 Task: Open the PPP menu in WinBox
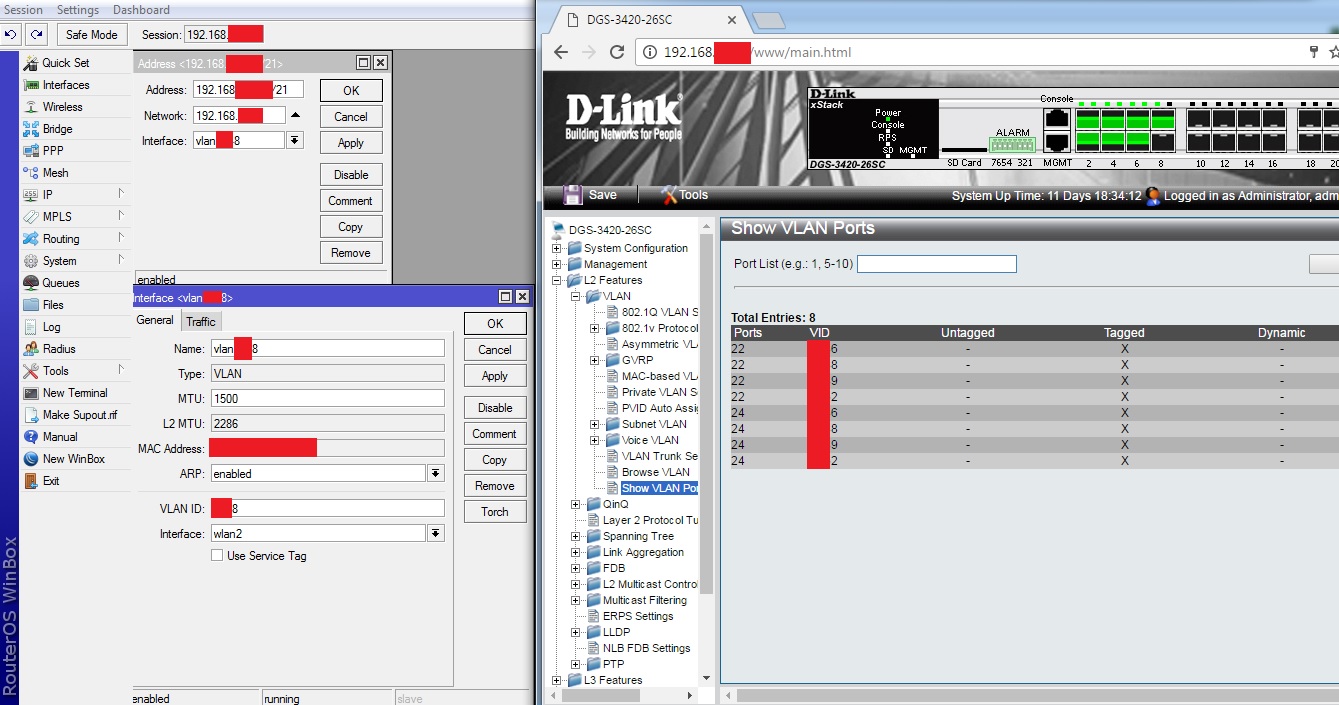coord(52,151)
